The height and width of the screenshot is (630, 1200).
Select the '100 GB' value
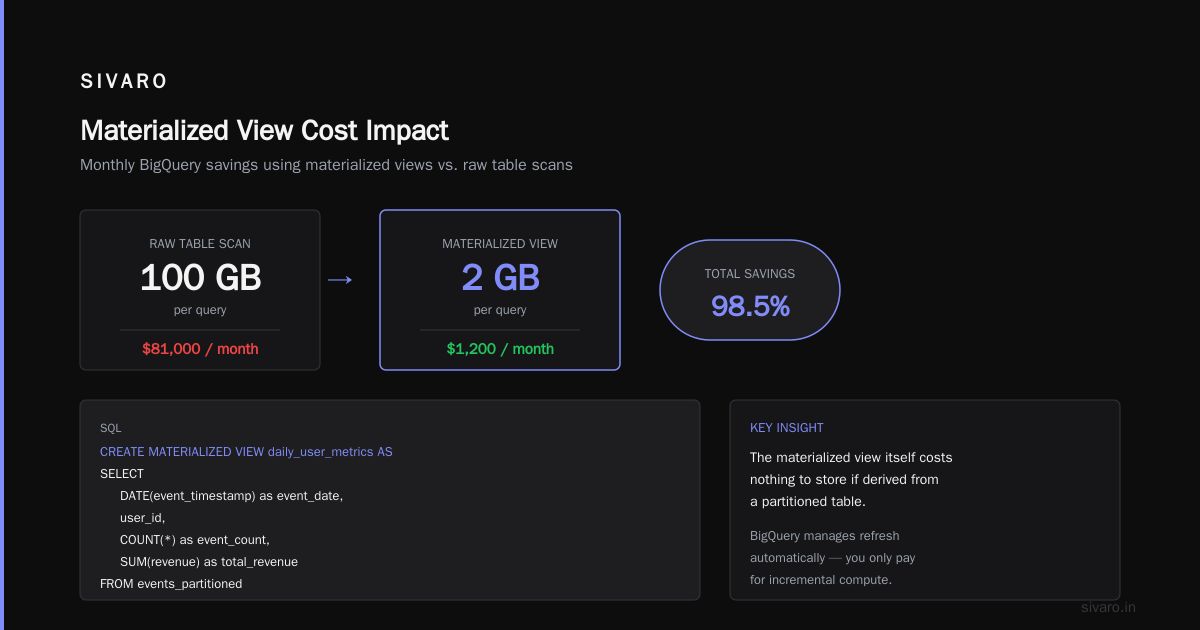click(x=200, y=277)
